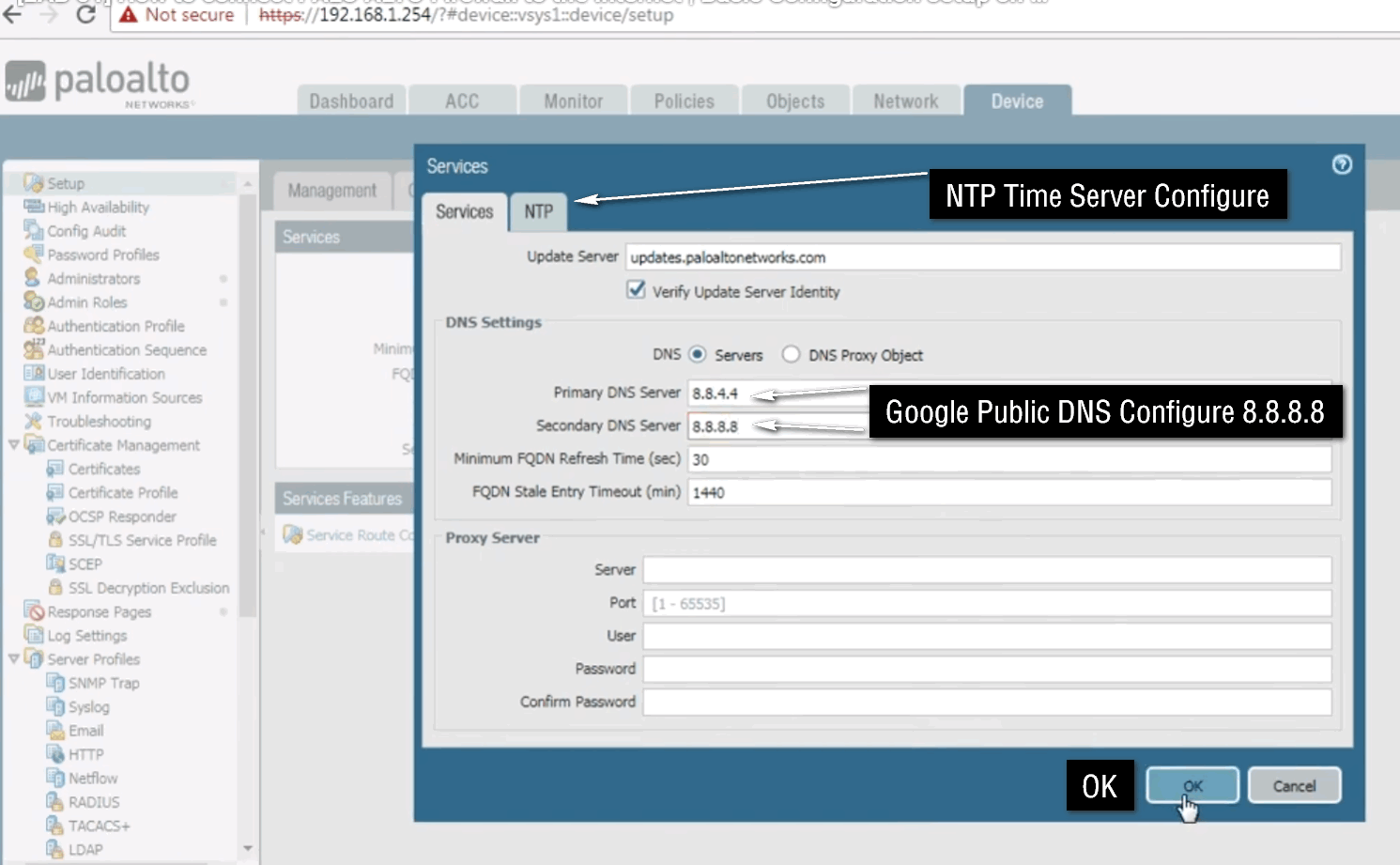
Task: Select the DNS Proxy Object radio button
Action: [x=791, y=354]
